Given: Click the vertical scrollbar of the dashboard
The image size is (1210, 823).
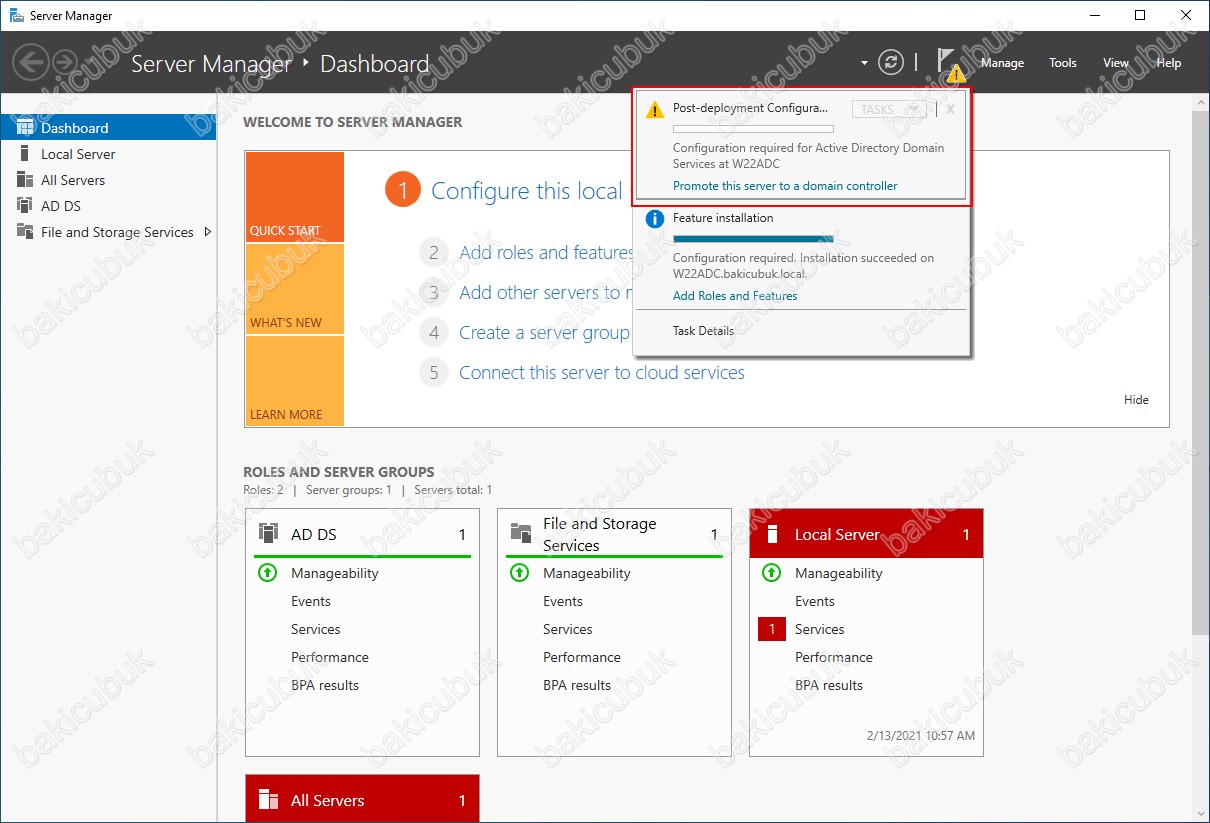Looking at the screenshot, I should coord(1201,372).
